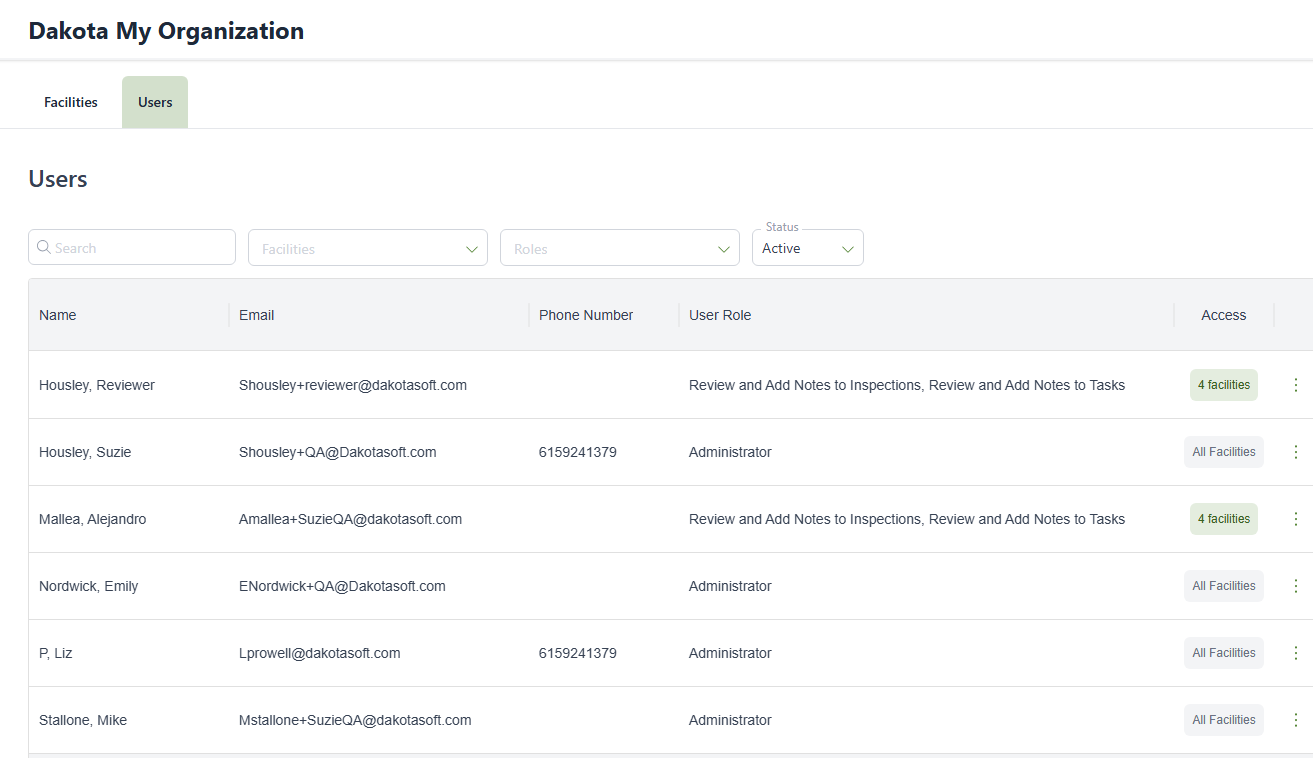Viewport: 1313px width, 758px height.
Task: Click email Shousley+reviewer@dakotasoft.com
Action: [x=353, y=385]
